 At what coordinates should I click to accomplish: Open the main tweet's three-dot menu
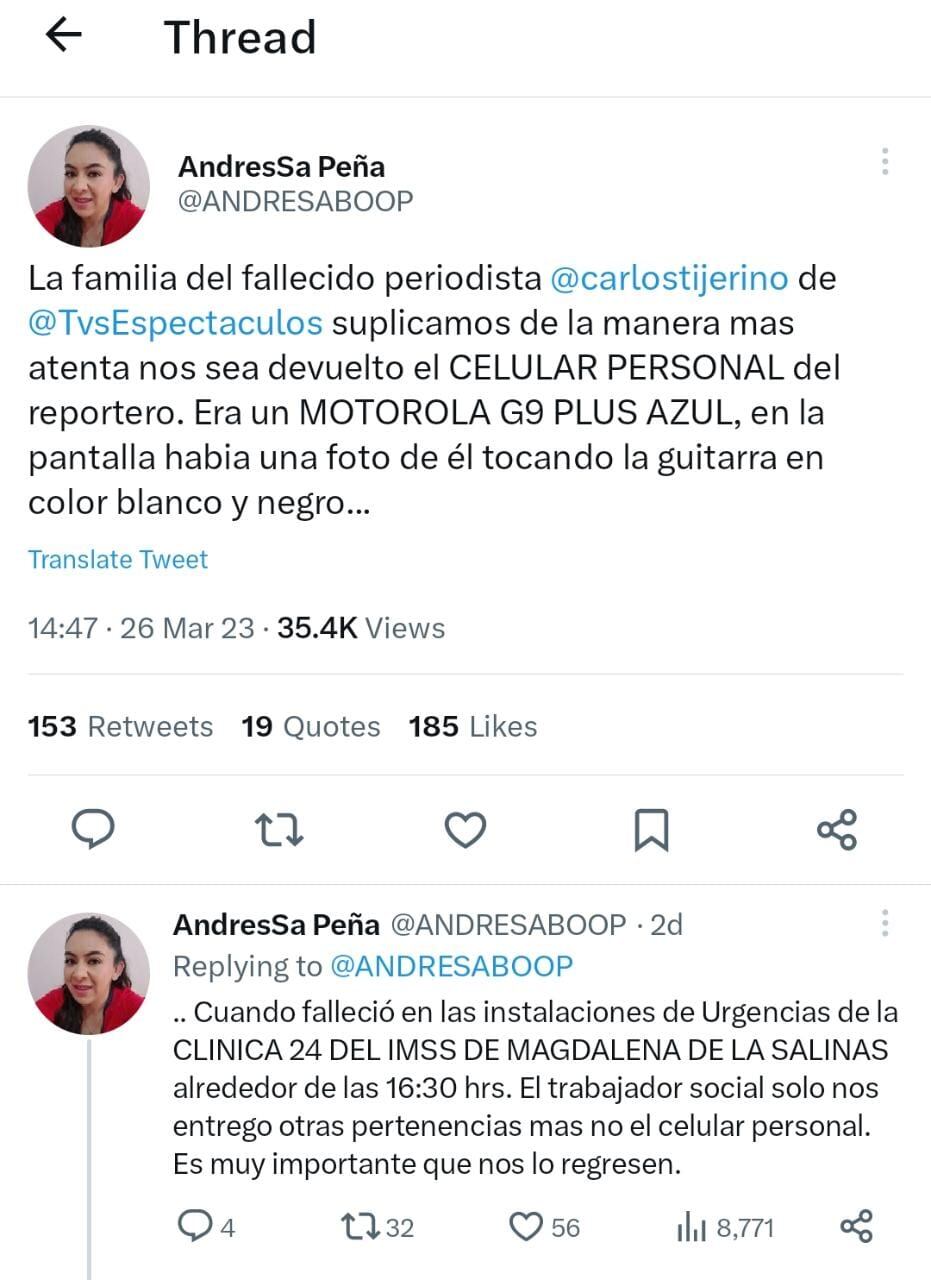click(885, 162)
